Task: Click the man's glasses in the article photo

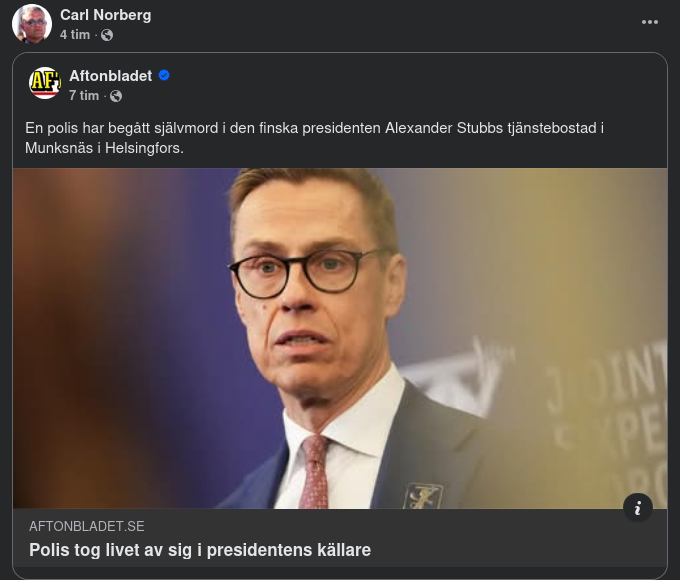Action: 300,268
